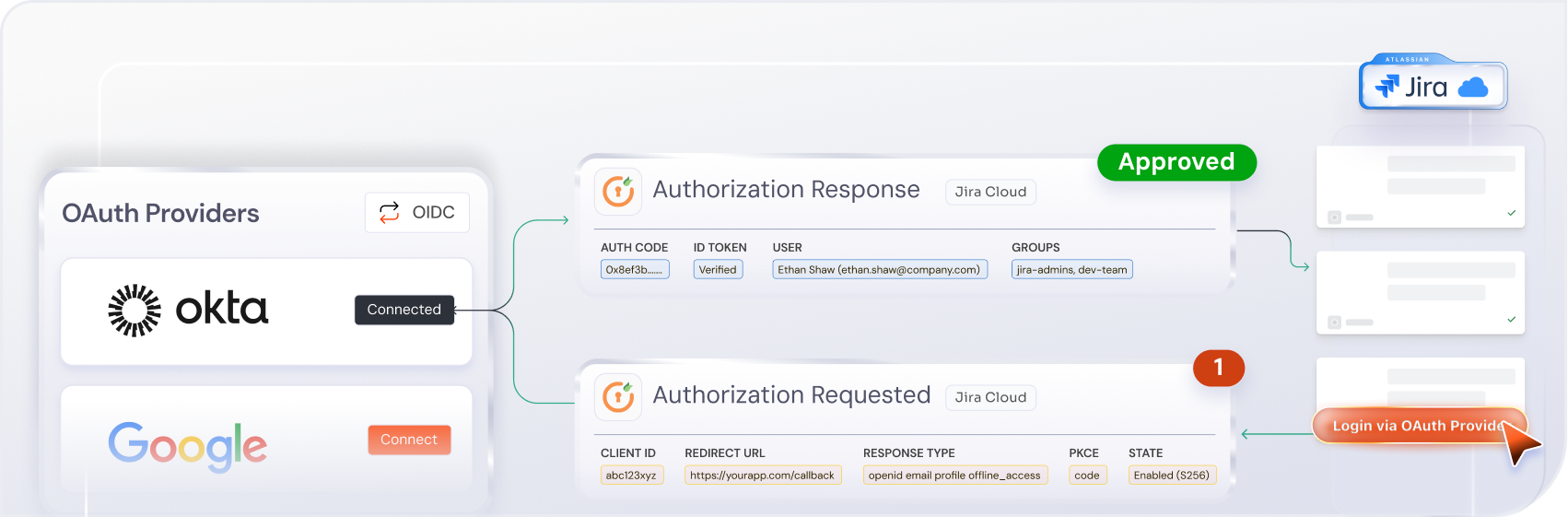Click the Approved status badge
Screen dimensions: 1568x517
[x=1176, y=162]
